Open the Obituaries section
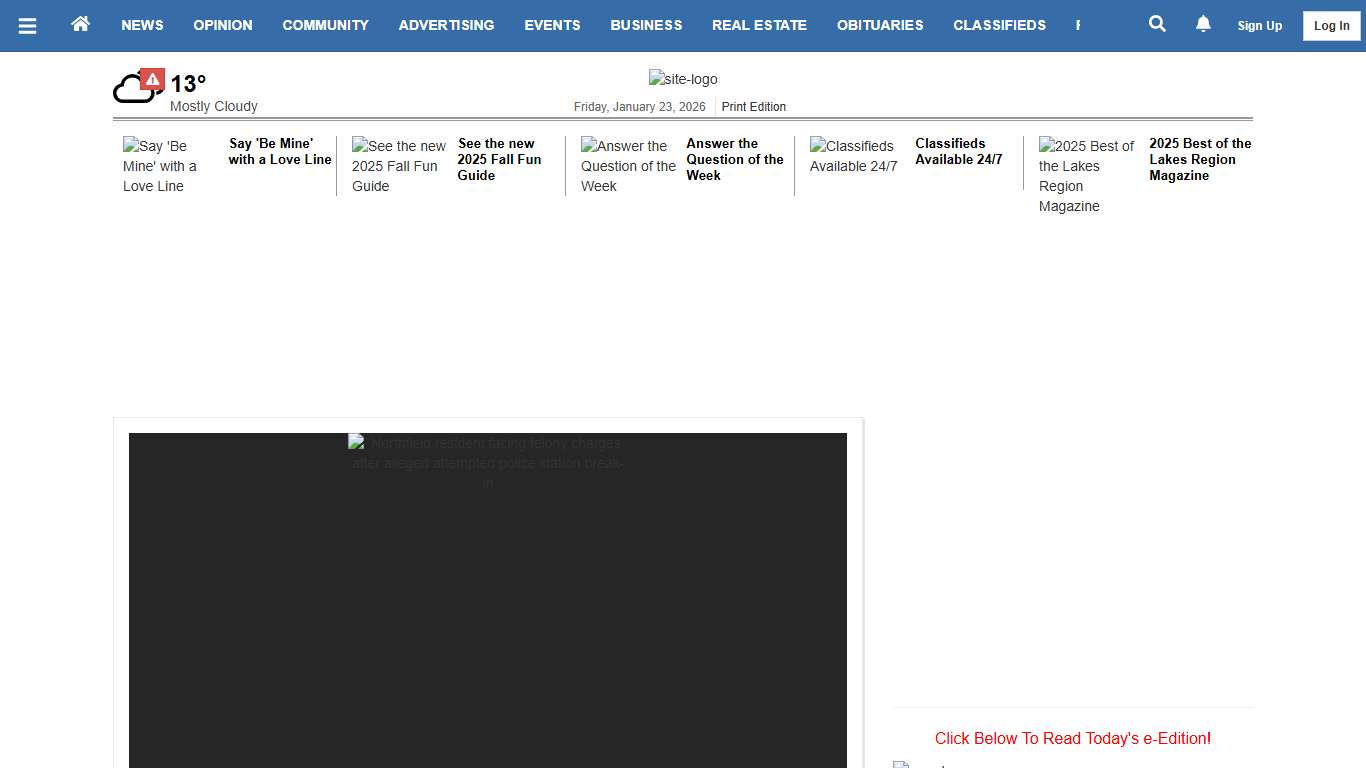The width and height of the screenshot is (1366, 768). 880,25
